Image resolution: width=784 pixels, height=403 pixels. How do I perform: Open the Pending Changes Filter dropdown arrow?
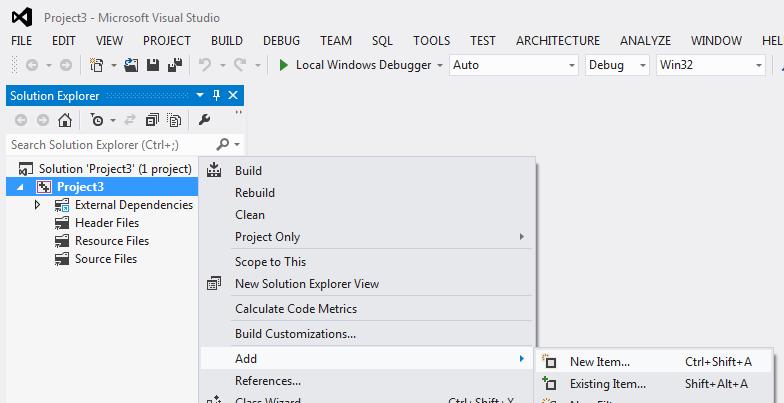(x=113, y=120)
